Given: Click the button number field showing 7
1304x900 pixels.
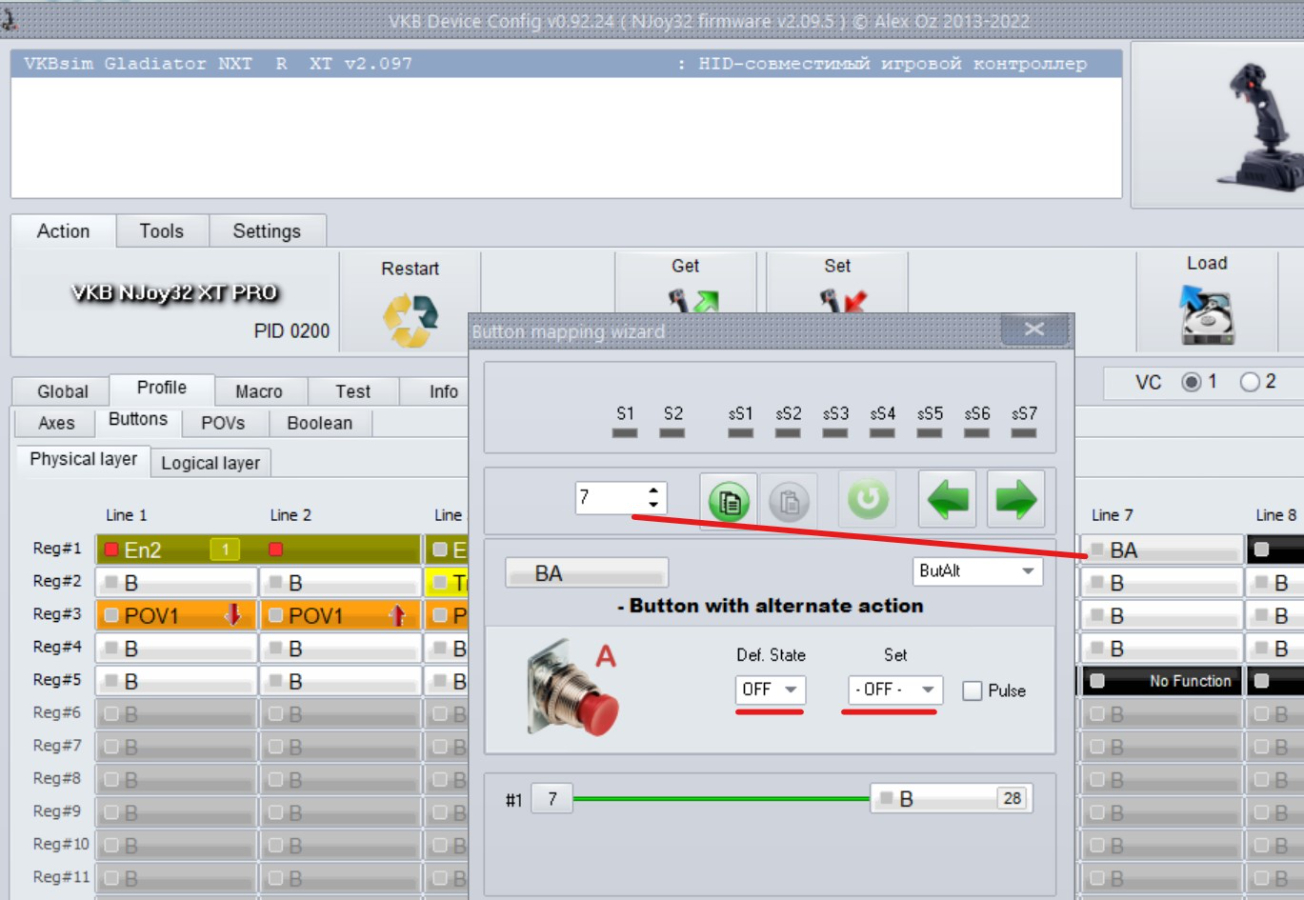Looking at the screenshot, I should (x=612, y=498).
